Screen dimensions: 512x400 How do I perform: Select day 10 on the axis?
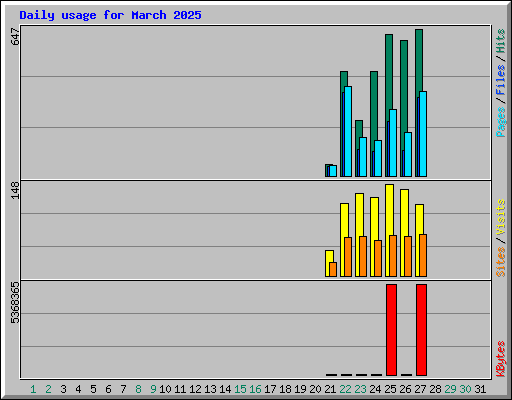(165, 389)
